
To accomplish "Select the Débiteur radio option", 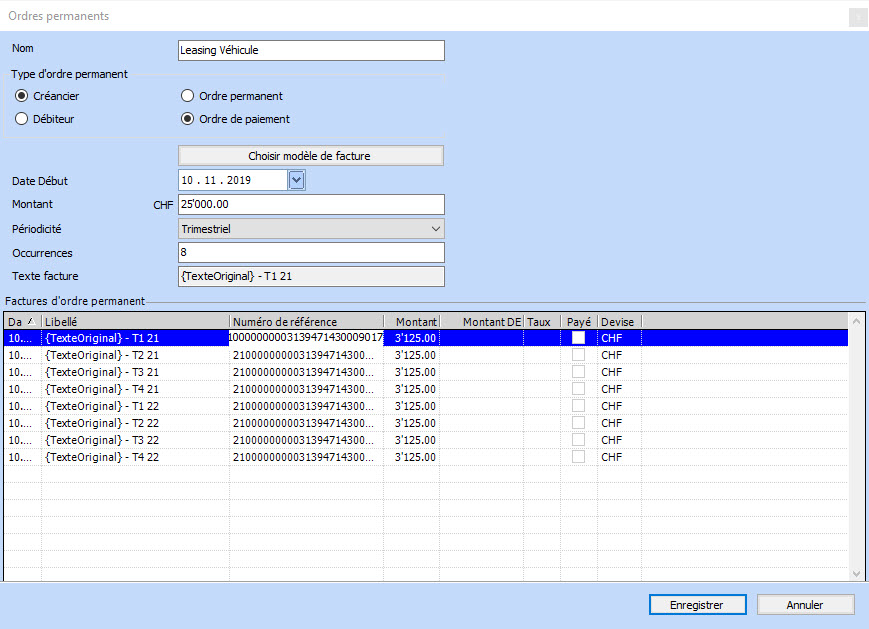I will click(x=22, y=119).
